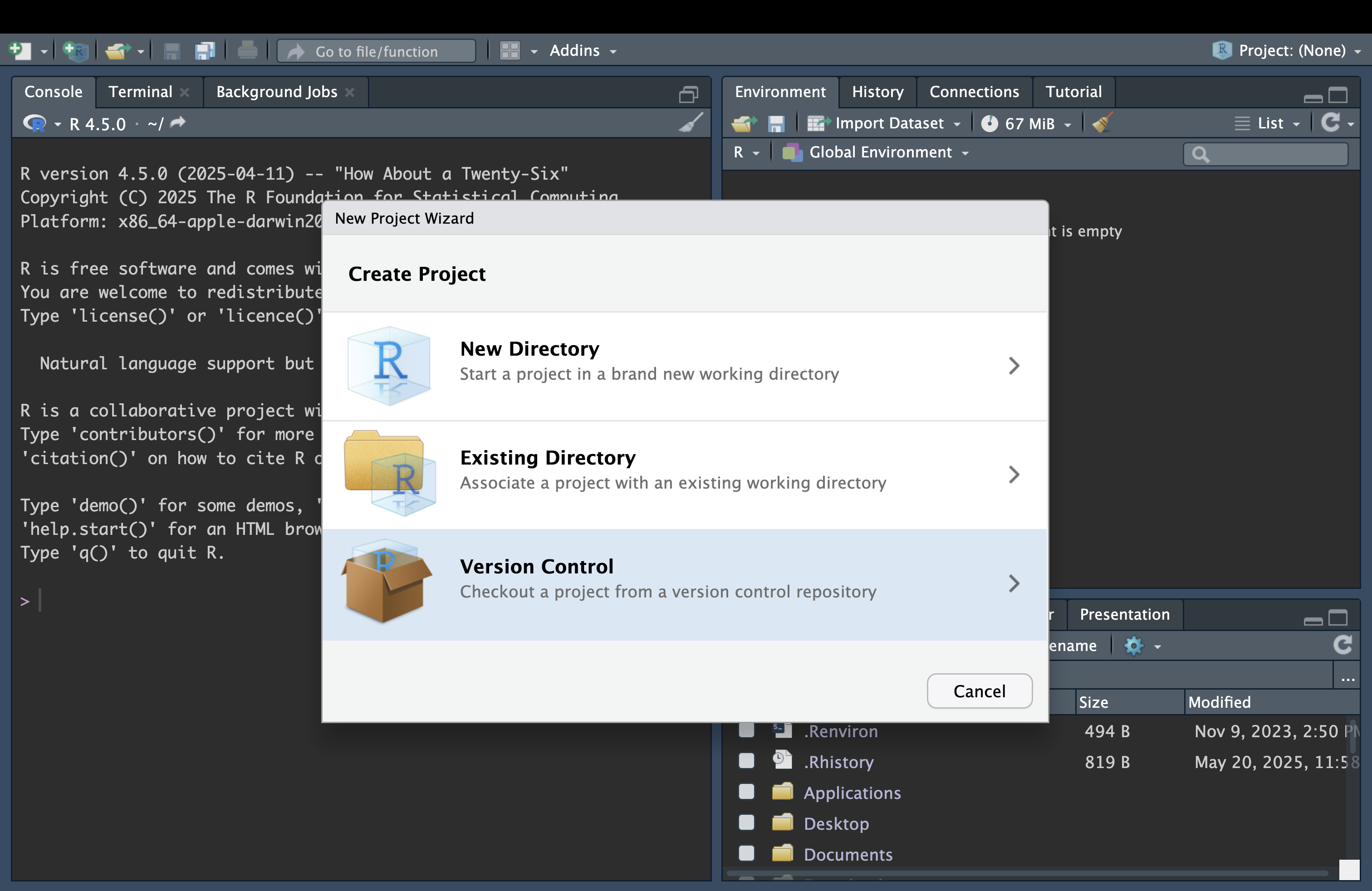Check the Desktop folder checkbox
The height and width of the screenshot is (891, 1372).
[746, 822]
